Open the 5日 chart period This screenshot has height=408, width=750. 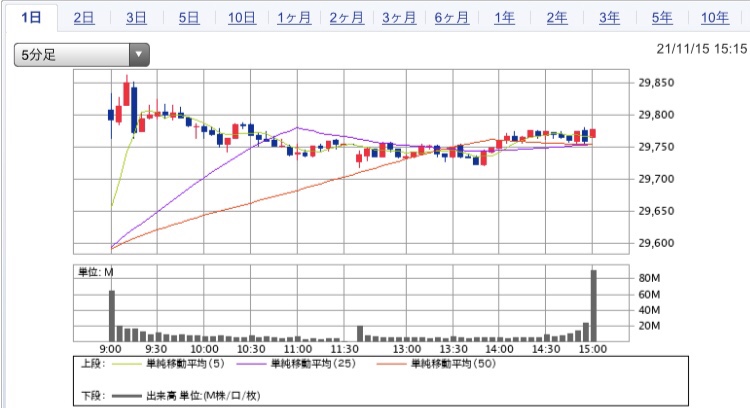(x=189, y=18)
